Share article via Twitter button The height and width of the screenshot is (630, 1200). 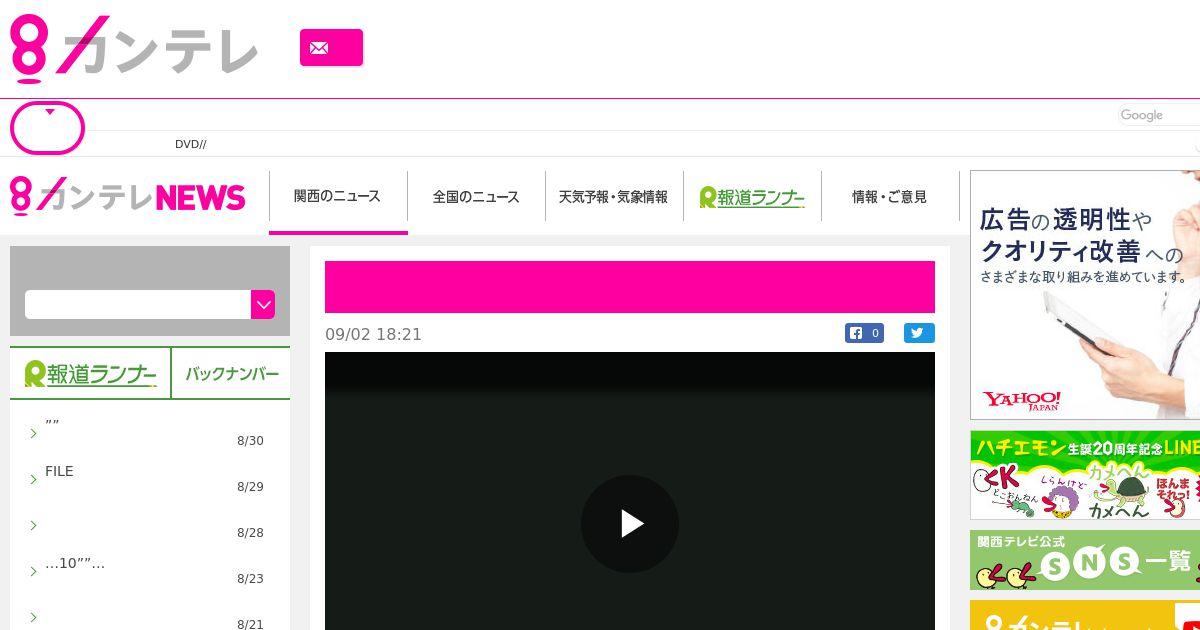tap(919, 333)
